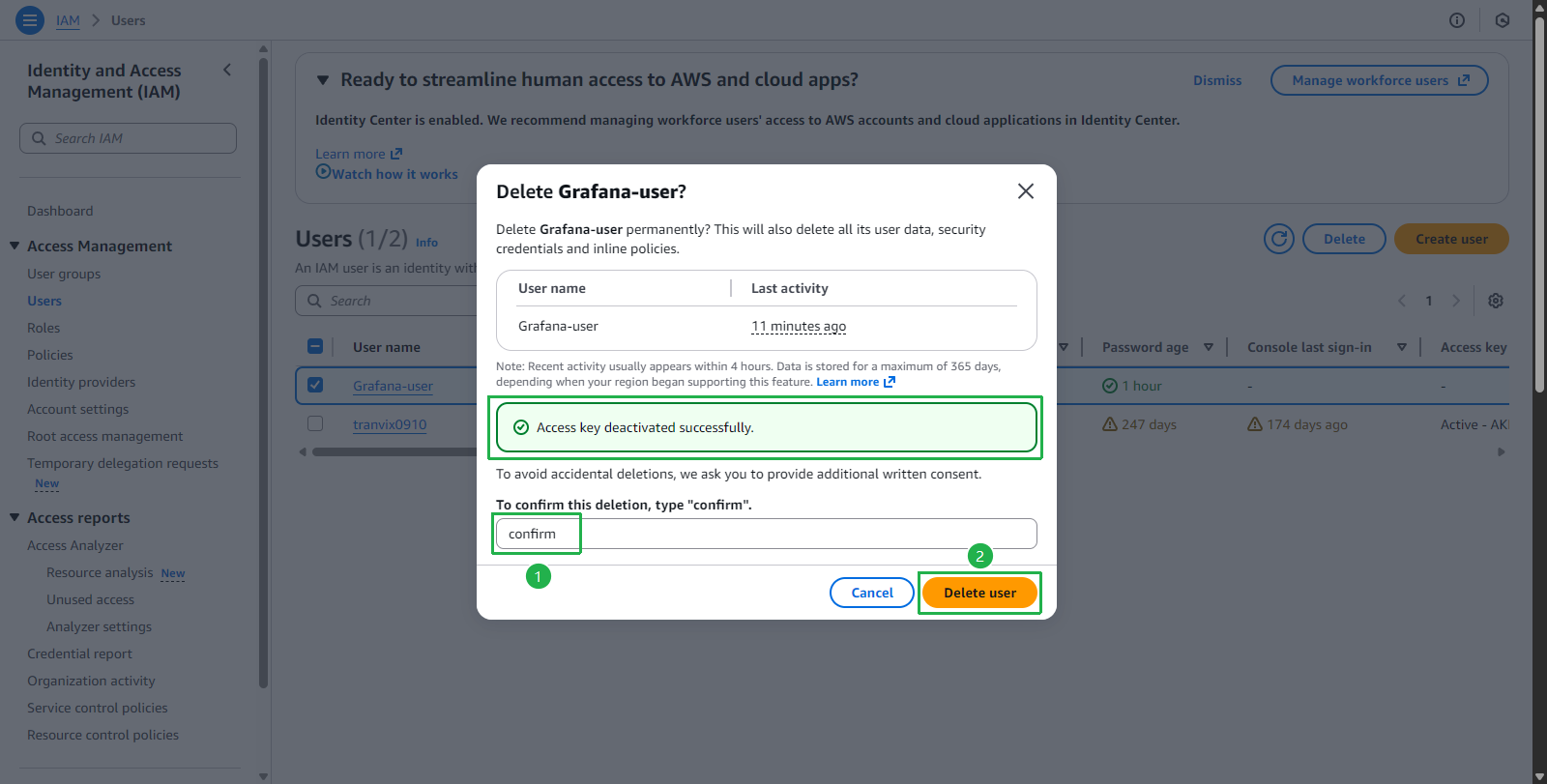1547x784 pixels.
Task: Click the magnifier icon in Search IAM
Action: [x=39, y=138]
